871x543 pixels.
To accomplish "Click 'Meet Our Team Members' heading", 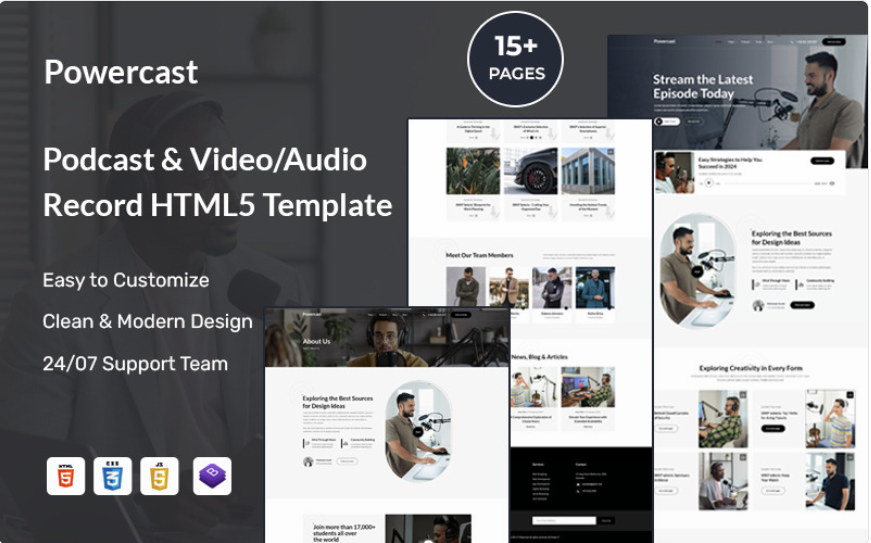I will point(479,255).
